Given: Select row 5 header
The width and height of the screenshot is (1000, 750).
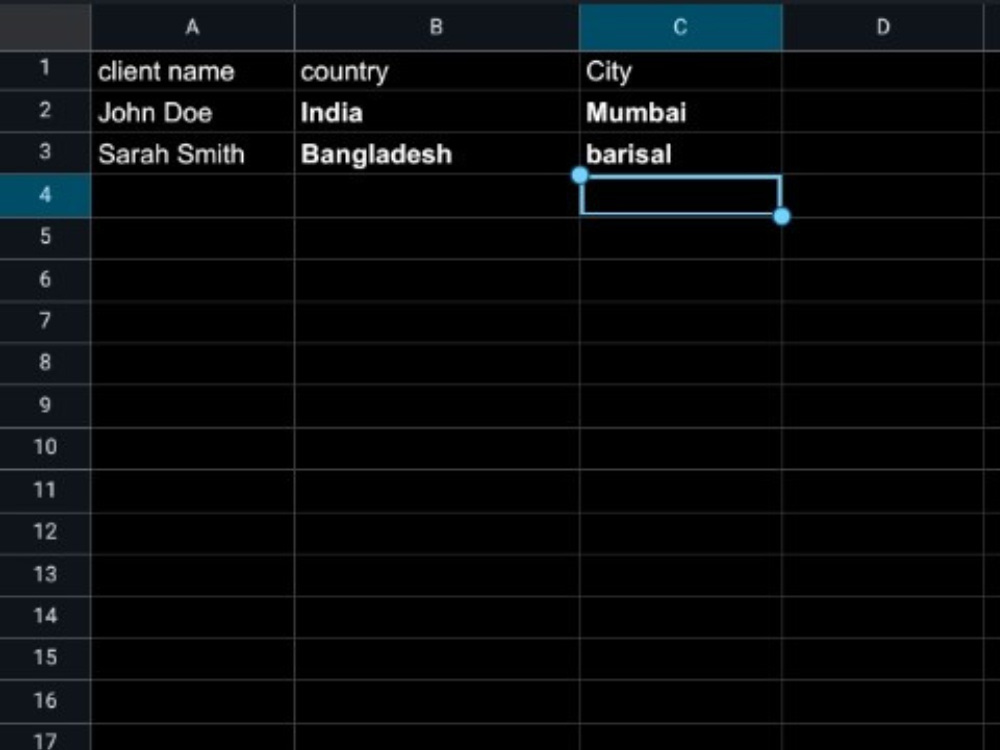Looking at the screenshot, I should (45, 237).
